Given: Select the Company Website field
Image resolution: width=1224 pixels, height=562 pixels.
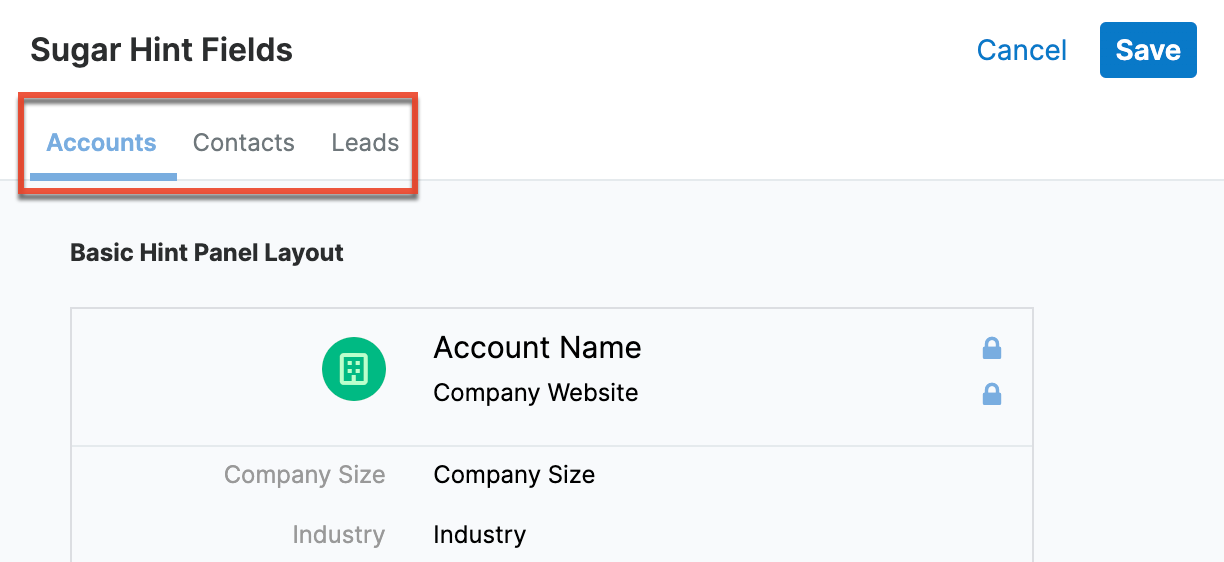Looking at the screenshot, I should click(x=536, y=393).
